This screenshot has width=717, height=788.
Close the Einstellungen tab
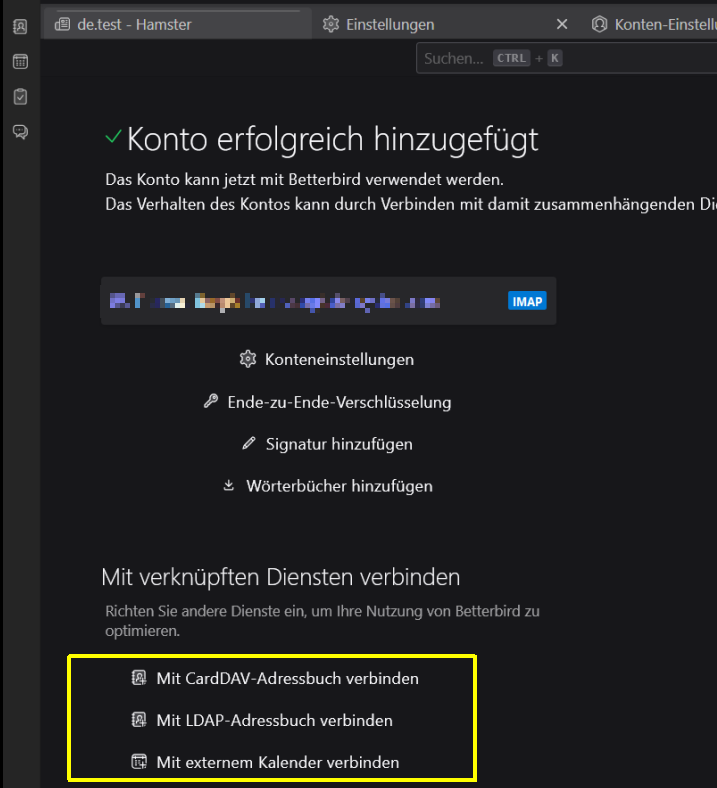pyautogui.click(x=562, y=24)
